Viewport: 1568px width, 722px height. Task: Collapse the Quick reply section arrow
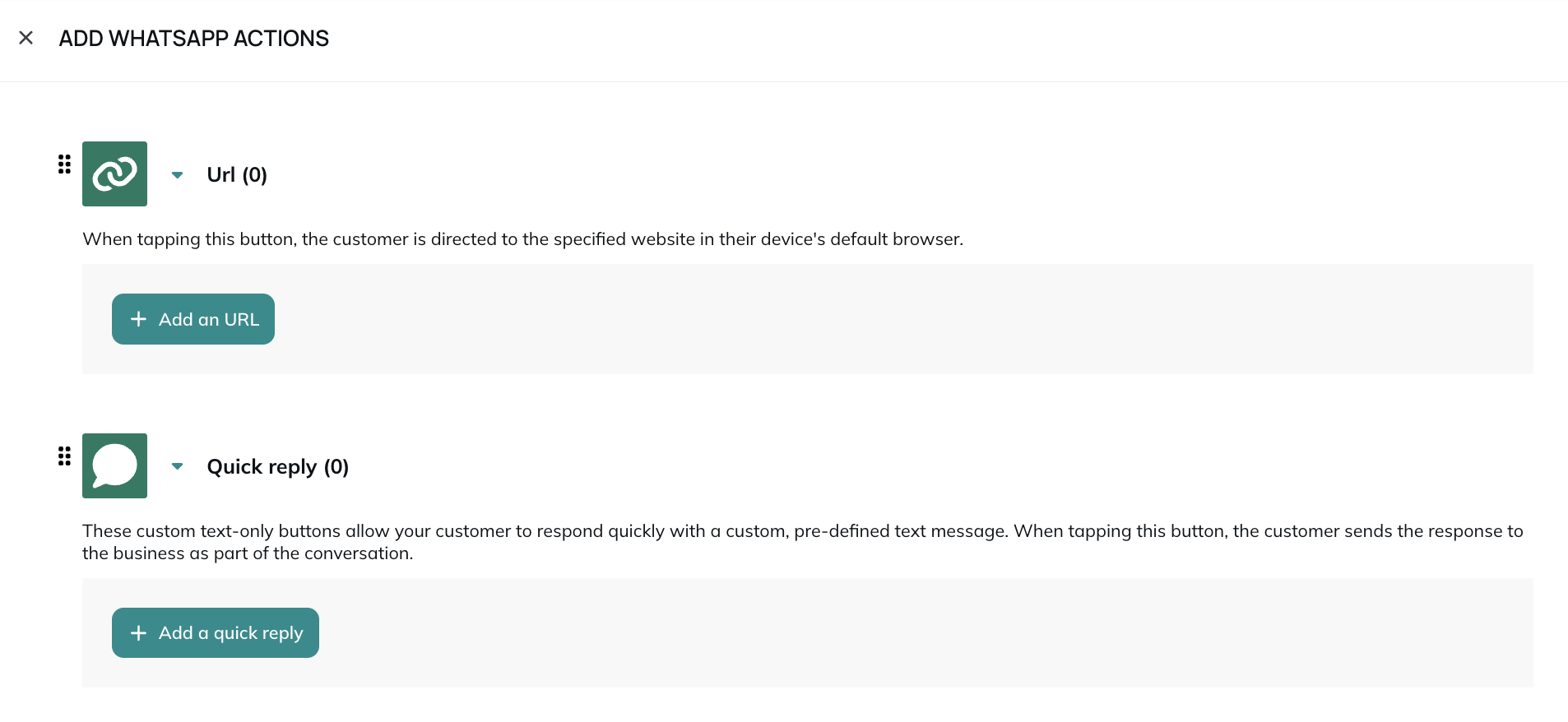coord(177,466)
